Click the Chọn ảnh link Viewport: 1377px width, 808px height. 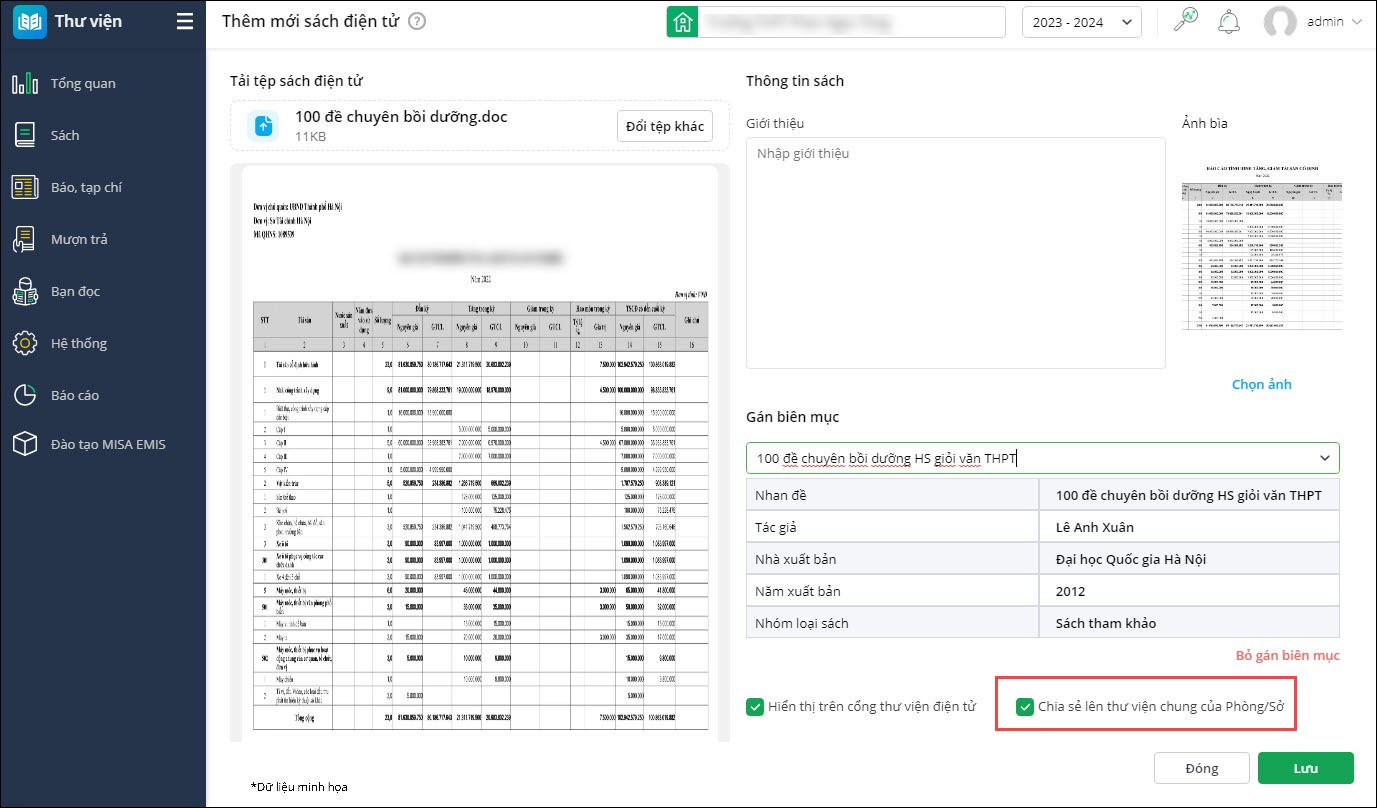tap(1261, 384)
